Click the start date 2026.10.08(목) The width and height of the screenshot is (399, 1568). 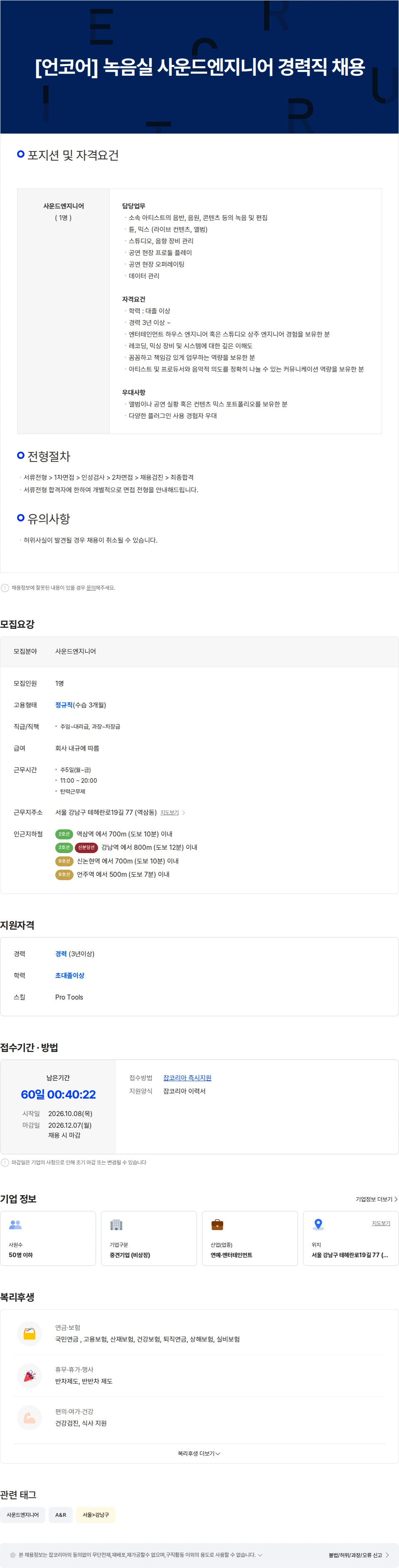click(70, 1113)
